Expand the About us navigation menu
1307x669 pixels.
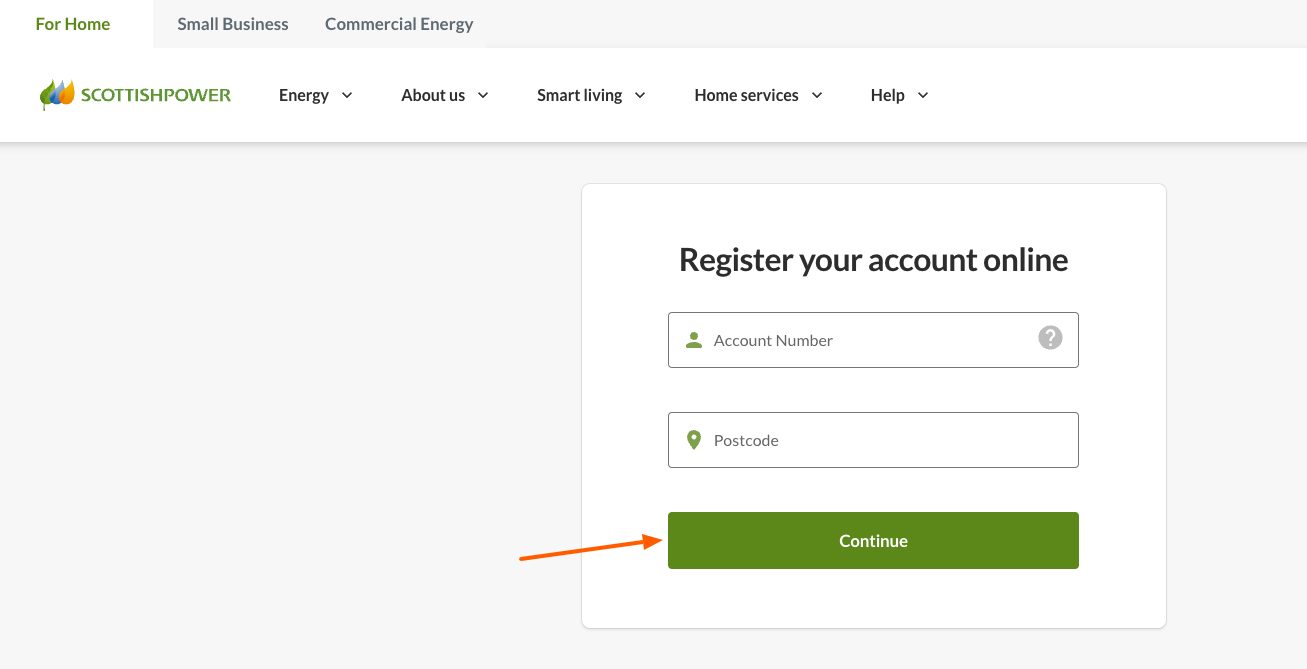click(x=433, y=95)
